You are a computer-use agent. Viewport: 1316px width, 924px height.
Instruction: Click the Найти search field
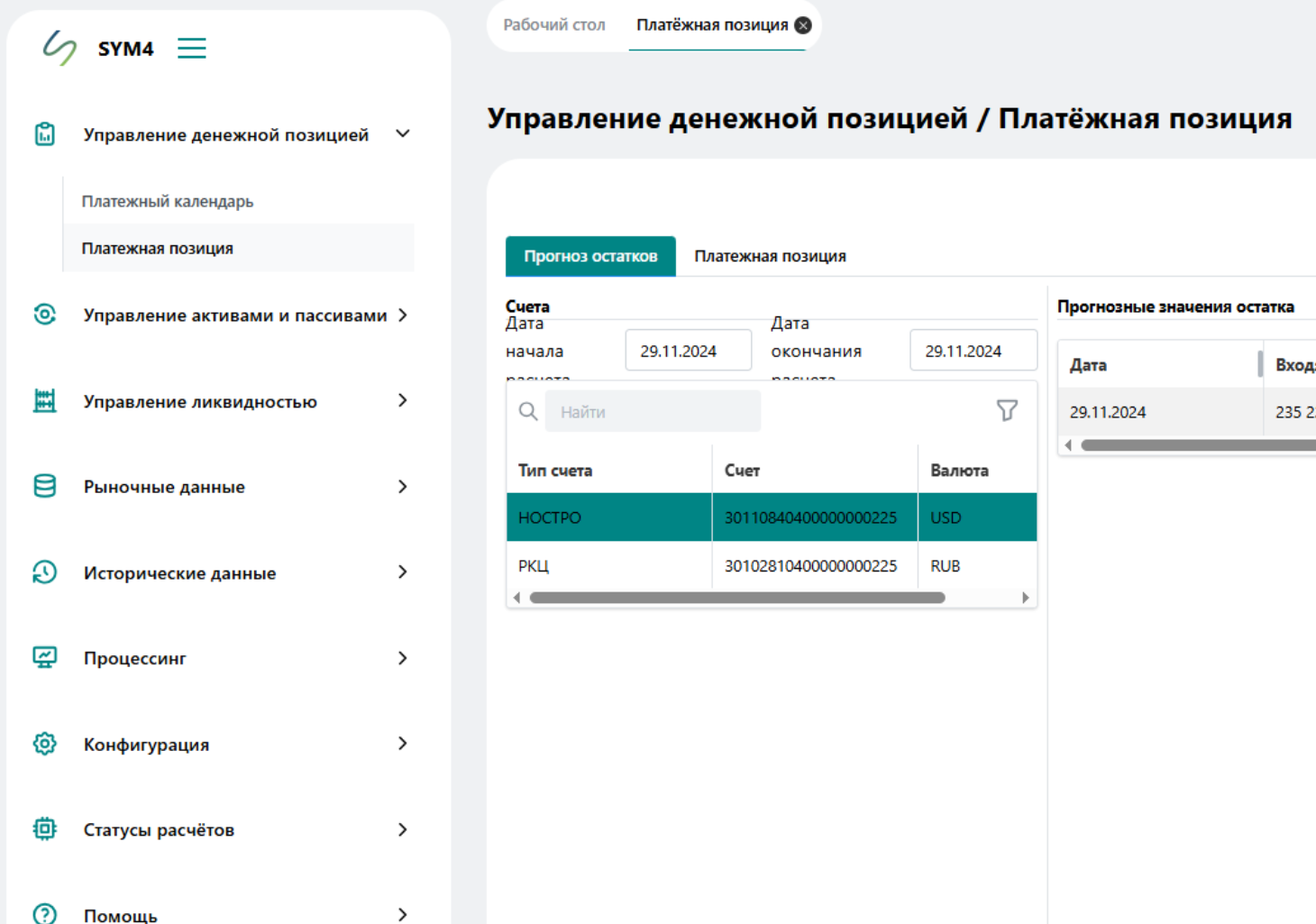tap(653, 412)
